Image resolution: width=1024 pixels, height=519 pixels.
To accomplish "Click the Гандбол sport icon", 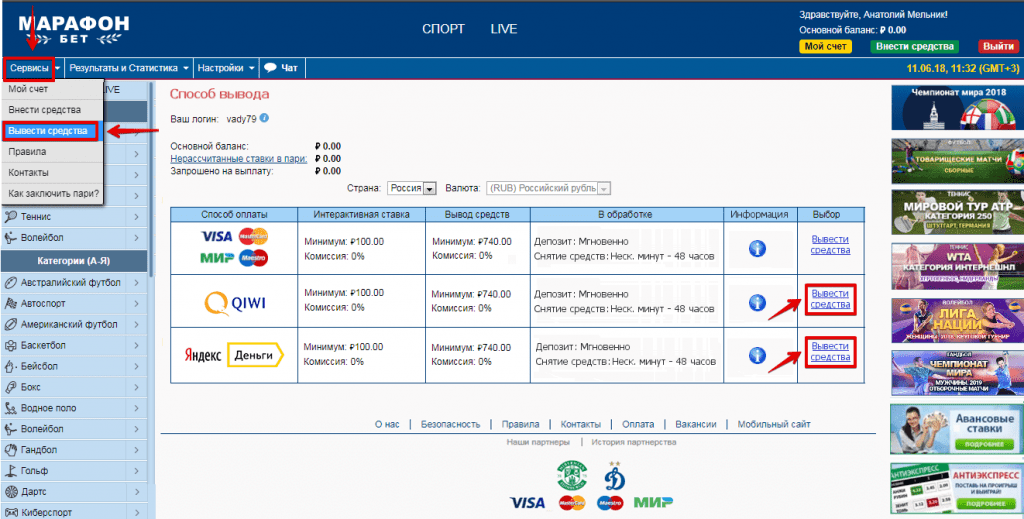I will 10,450.
